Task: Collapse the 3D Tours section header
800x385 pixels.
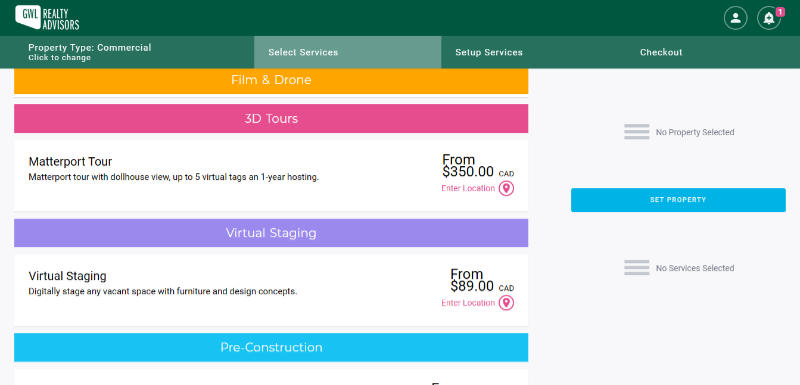Action: [271, 119]
